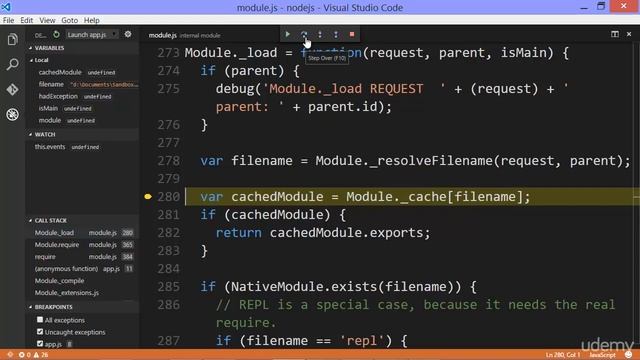Open the Git source control view
This screenshot has height=360, width=640.
(x=13, y=89)
